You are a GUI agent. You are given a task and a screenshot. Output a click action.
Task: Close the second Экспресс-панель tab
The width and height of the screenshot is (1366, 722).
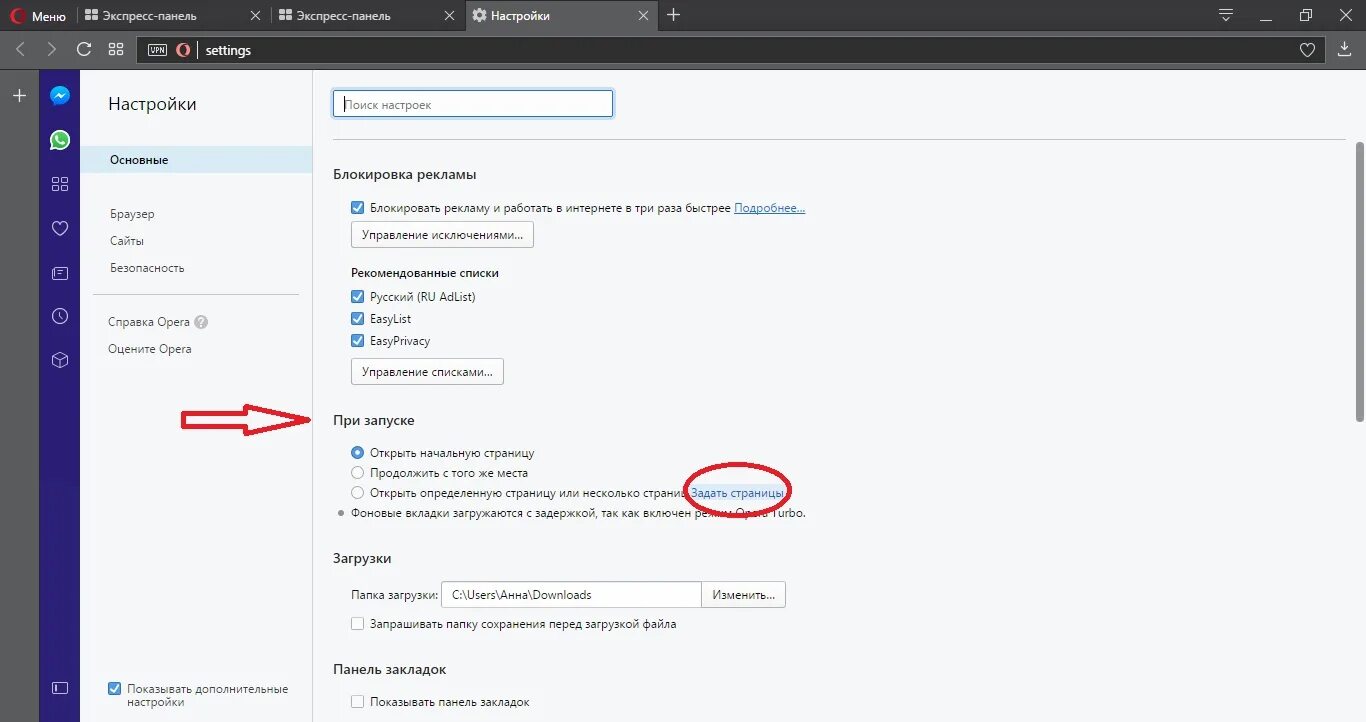[x=449, y=16]
